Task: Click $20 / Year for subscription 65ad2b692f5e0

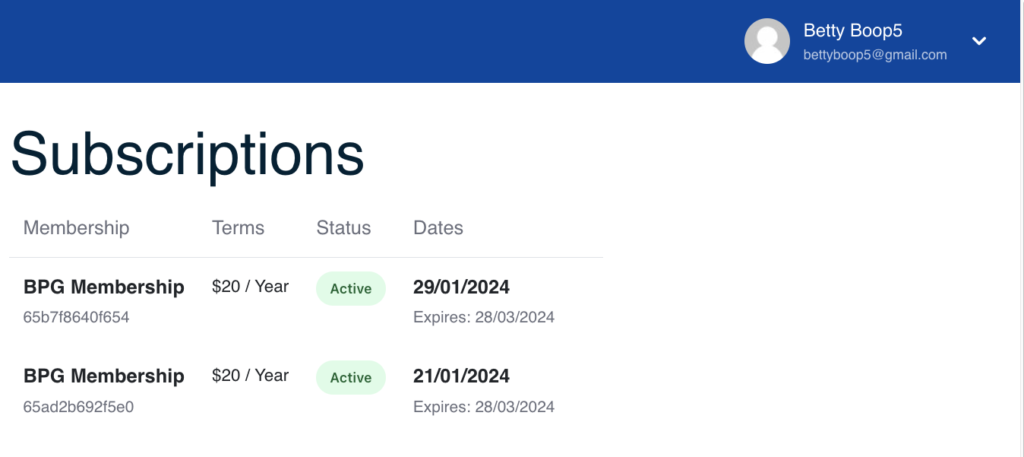Action: pyautogui.click(x=250, y=376)
